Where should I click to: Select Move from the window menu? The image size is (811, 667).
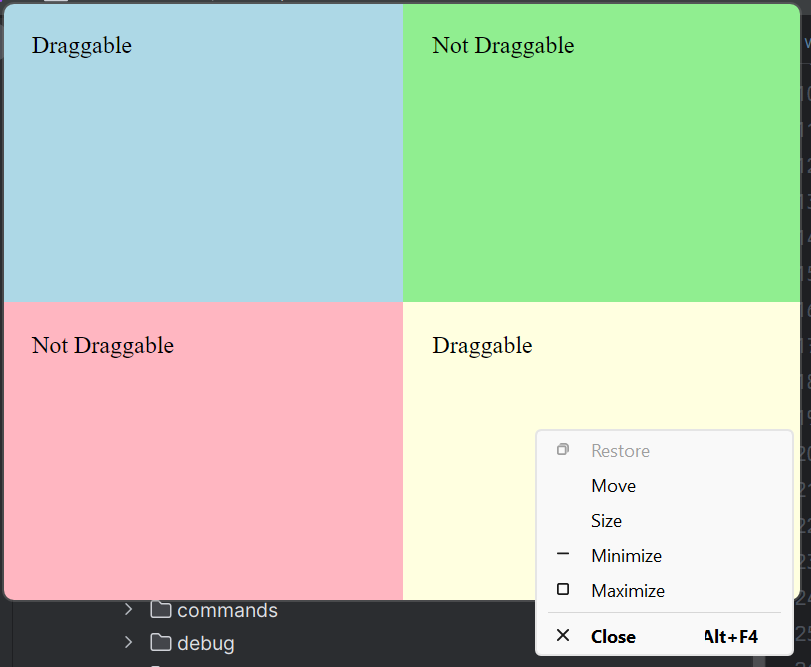pos(613,485)
